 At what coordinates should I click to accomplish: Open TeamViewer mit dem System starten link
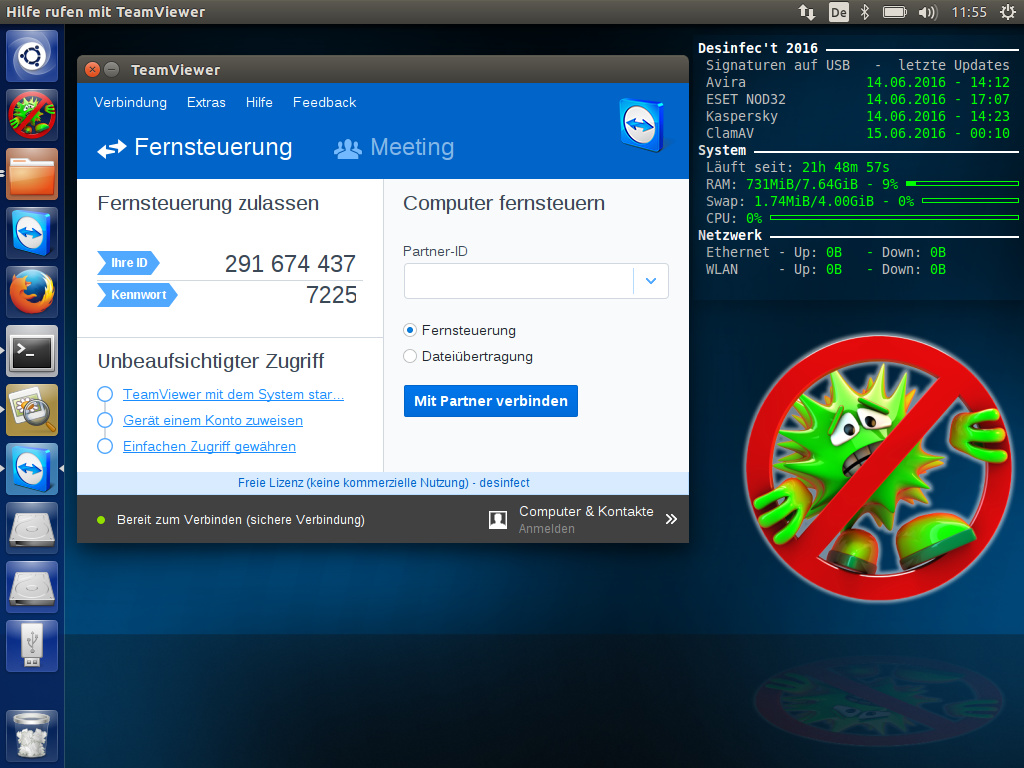tap(233, 394)
